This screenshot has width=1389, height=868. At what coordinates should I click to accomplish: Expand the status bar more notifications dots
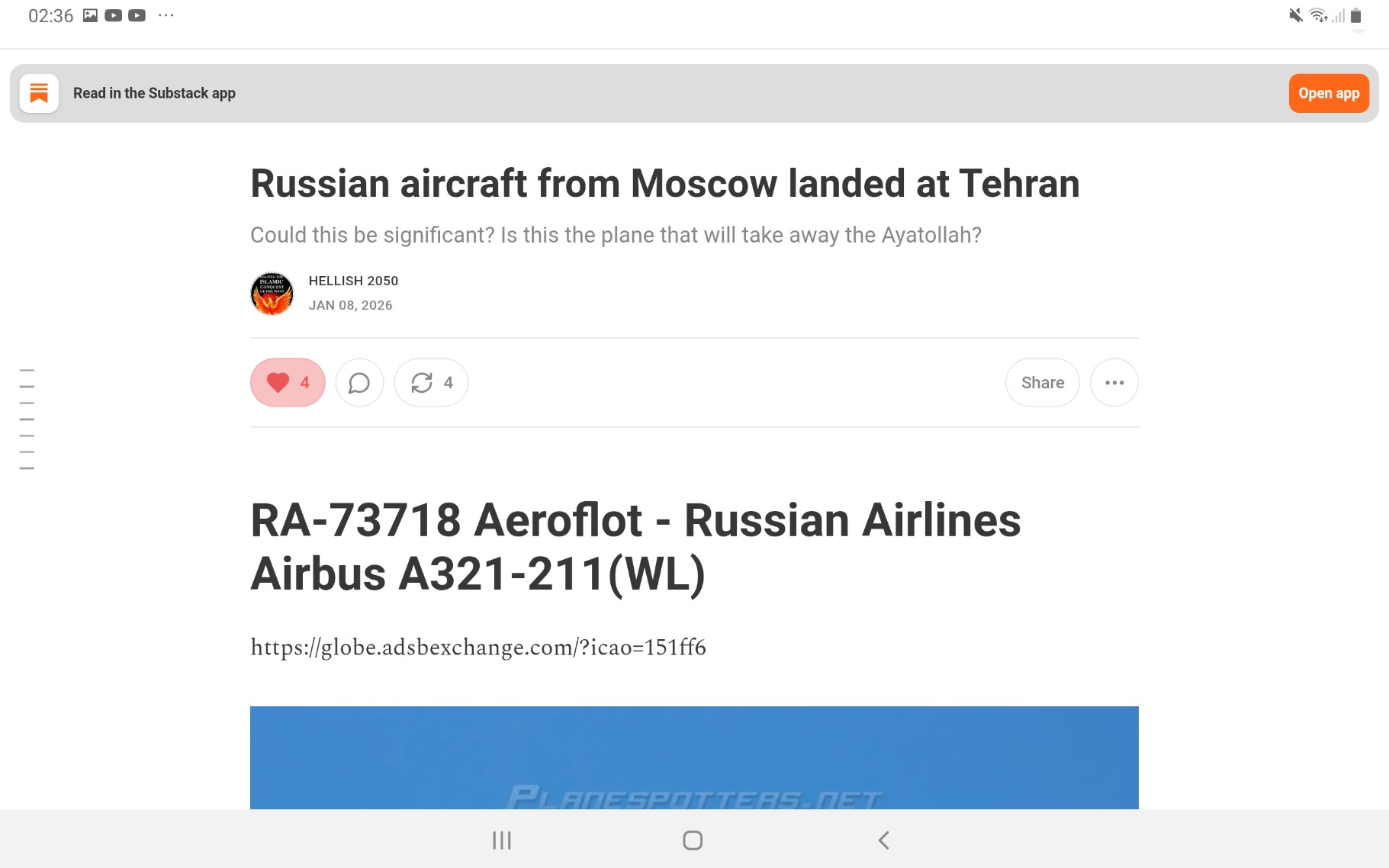pyautogui.click(x=166, y=15)
